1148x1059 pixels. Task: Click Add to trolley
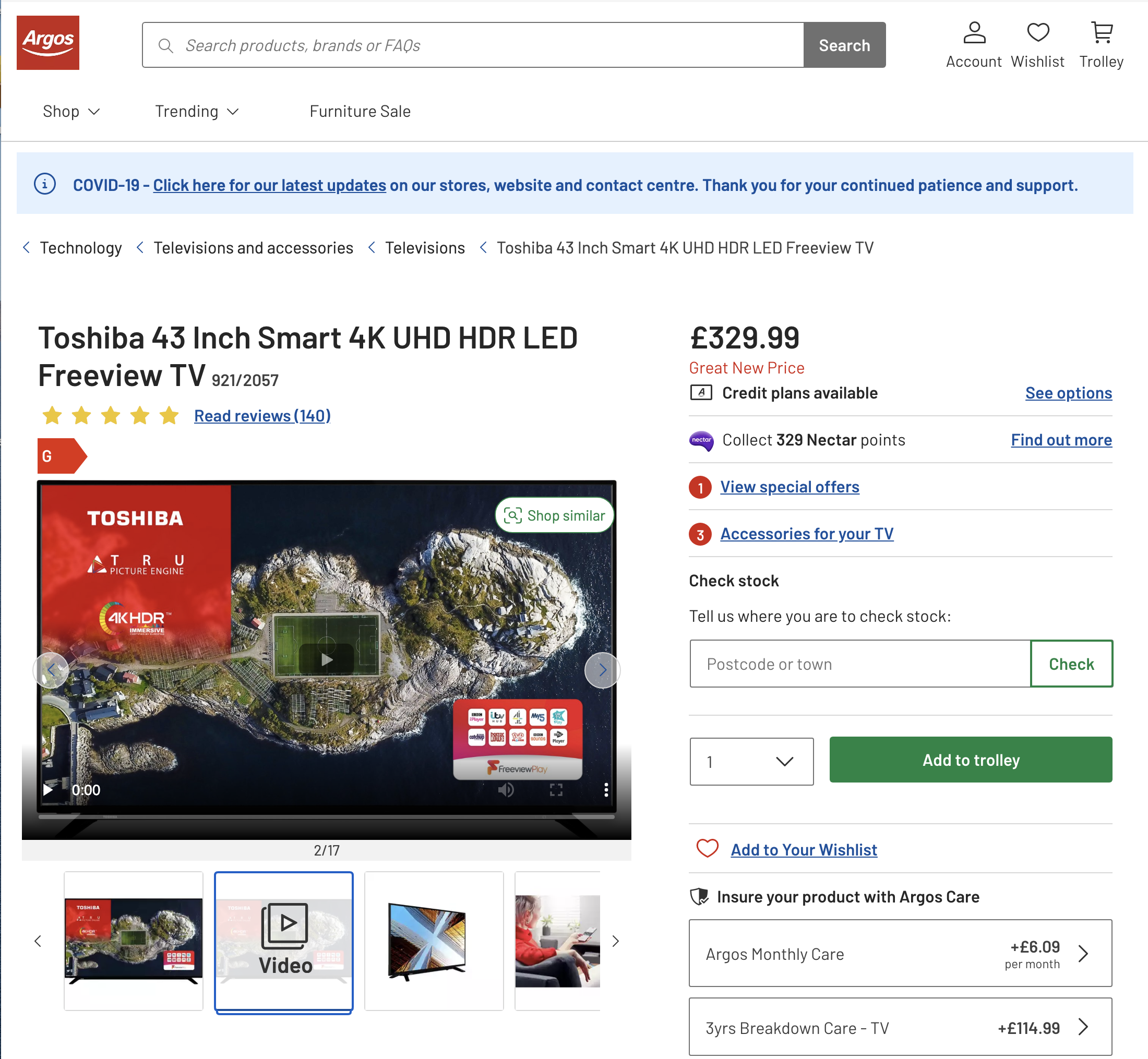(971, 760)
